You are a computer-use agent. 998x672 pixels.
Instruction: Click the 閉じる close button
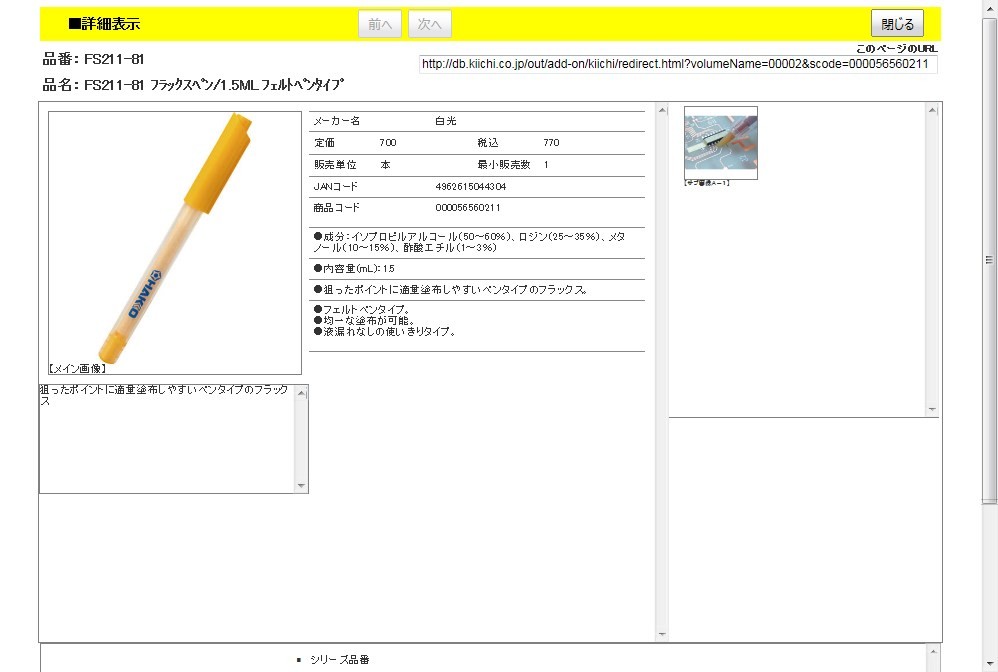(x=897, y=24)
